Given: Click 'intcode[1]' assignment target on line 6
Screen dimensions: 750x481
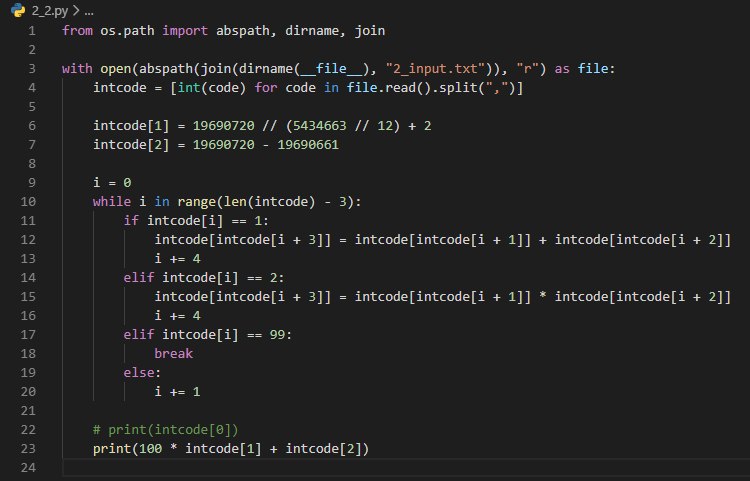Looking at the screenshot, I should [x=131, y=126].
